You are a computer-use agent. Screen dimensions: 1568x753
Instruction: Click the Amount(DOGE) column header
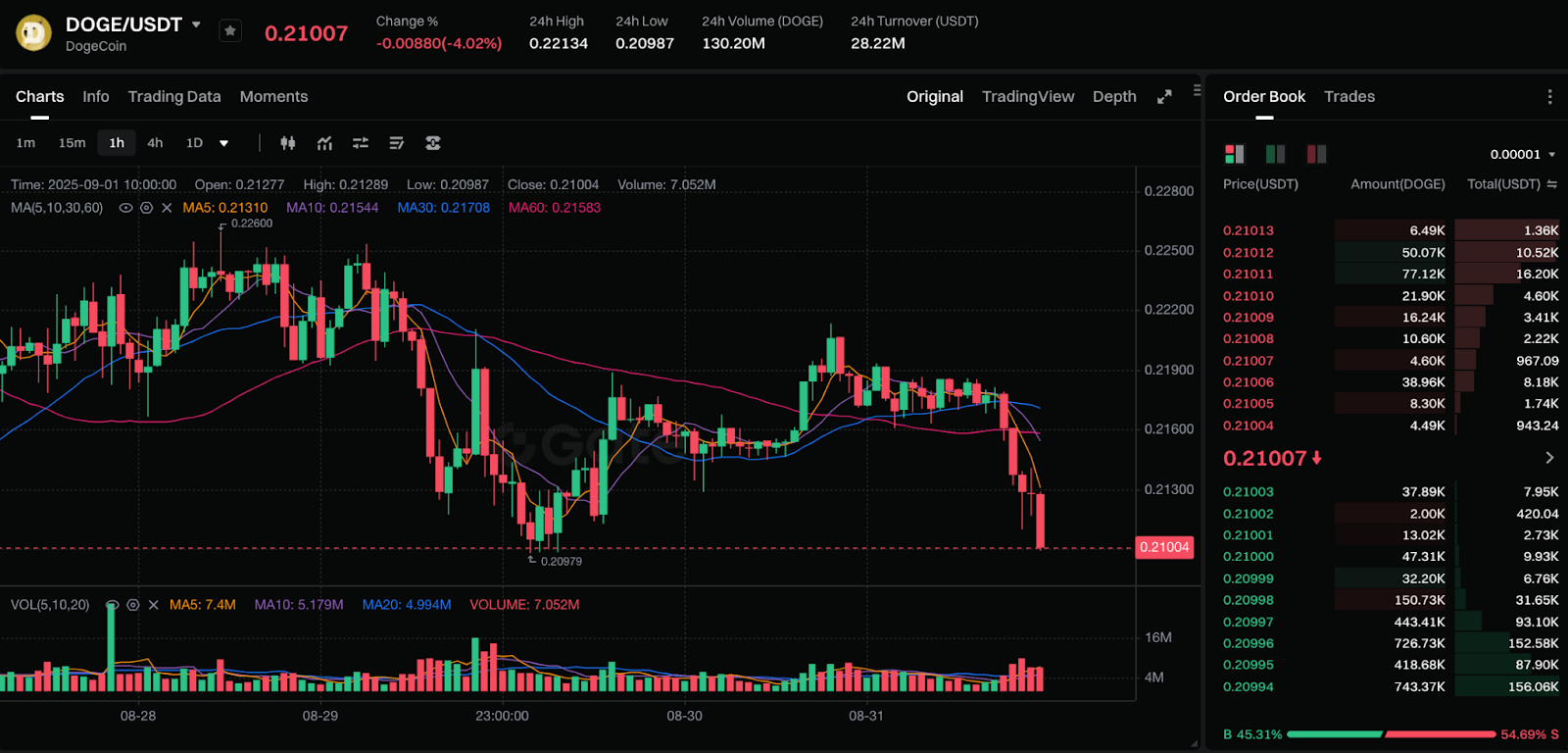[x=1397, y=184]
